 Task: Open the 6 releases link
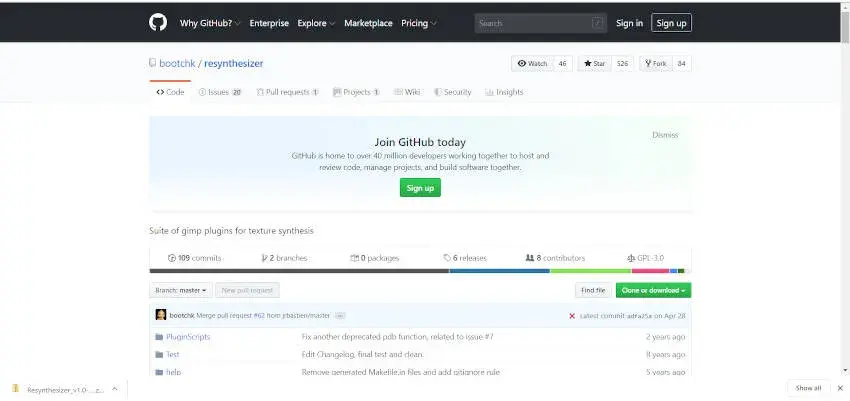(465, 258)
